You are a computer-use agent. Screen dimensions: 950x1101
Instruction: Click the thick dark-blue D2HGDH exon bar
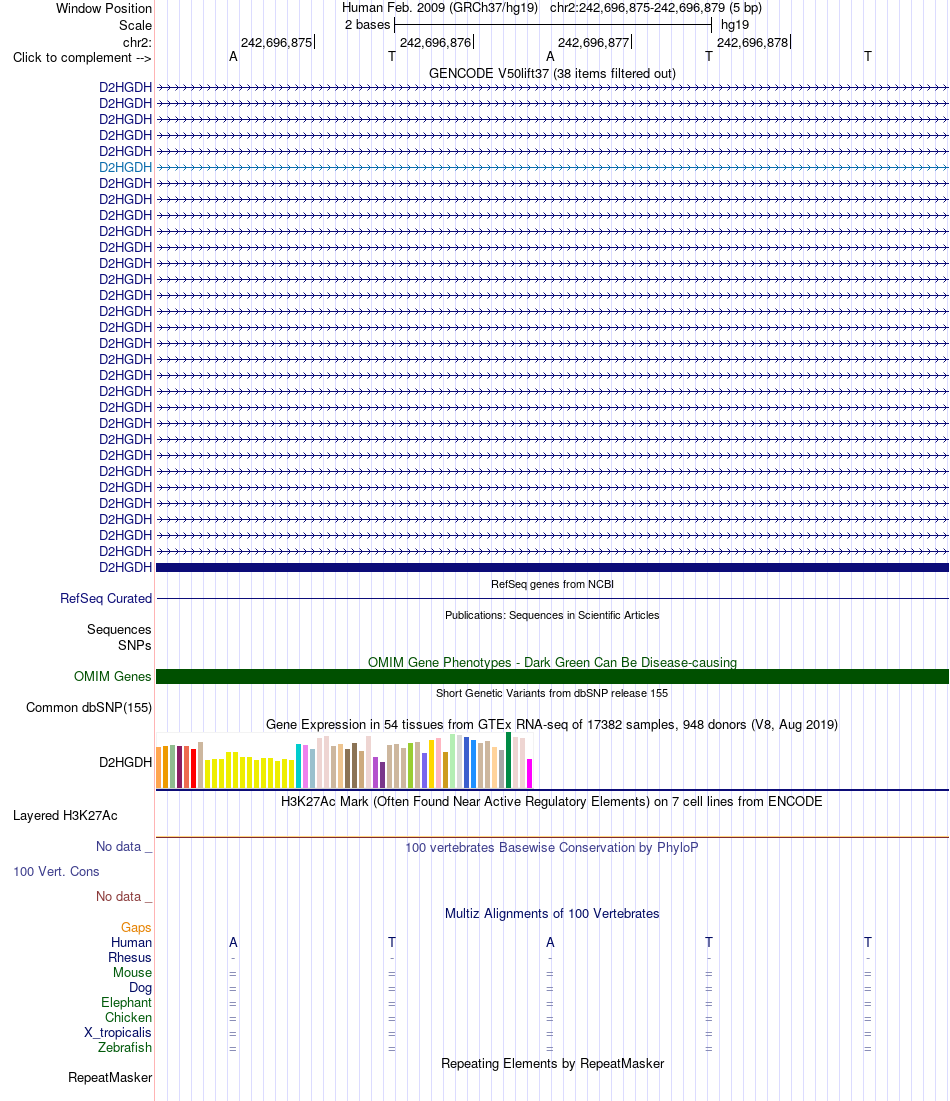(x=552, y=567)
